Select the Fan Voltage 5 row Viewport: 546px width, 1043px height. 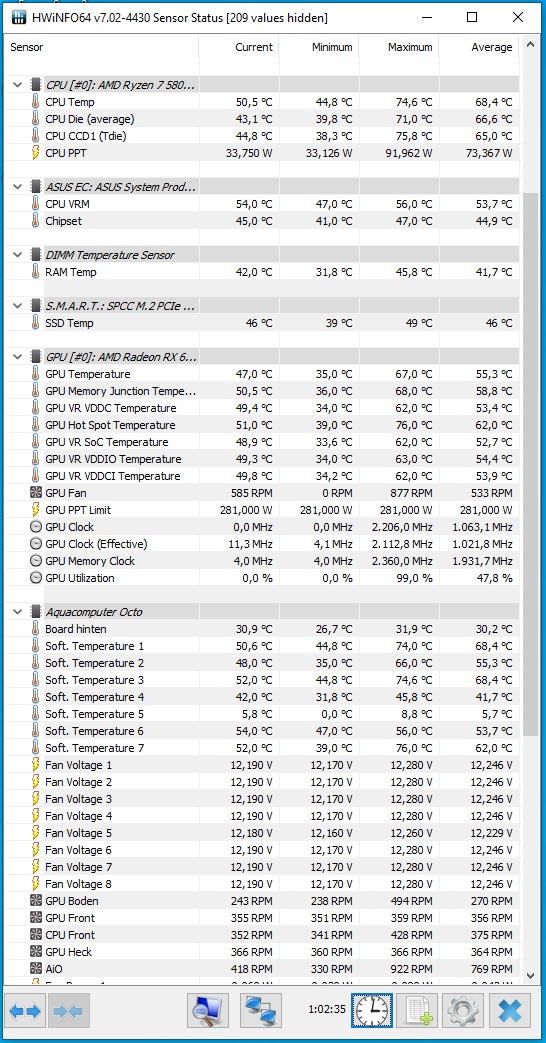tap(261, 833)
